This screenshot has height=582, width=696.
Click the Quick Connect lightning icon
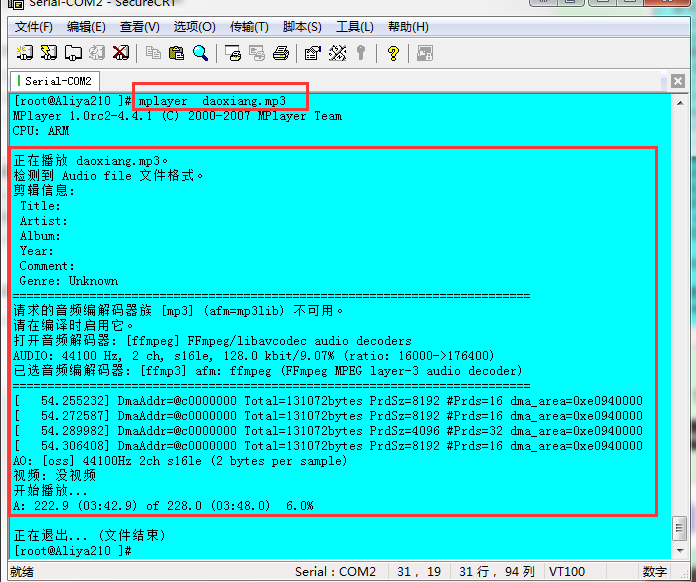(48, 53)
